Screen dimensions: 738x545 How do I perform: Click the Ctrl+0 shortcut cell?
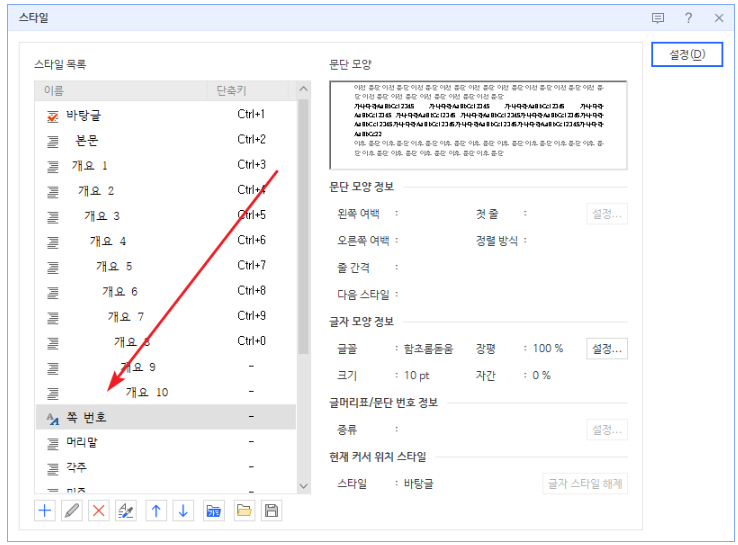point(251,341)
